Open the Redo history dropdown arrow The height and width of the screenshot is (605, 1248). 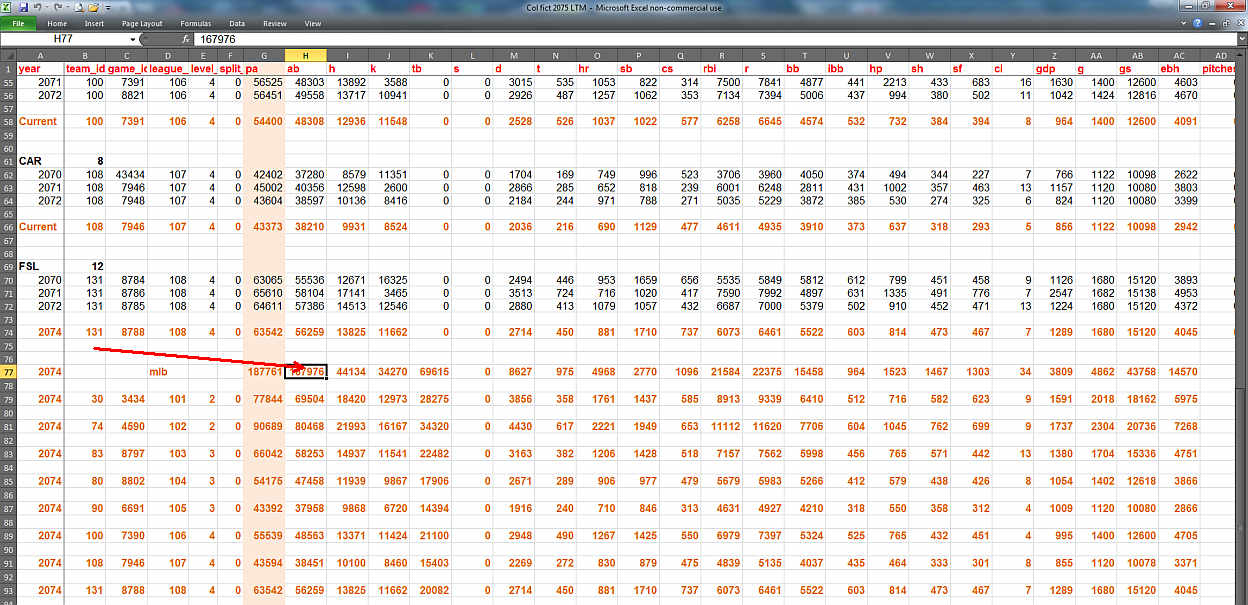pos(67,7)
